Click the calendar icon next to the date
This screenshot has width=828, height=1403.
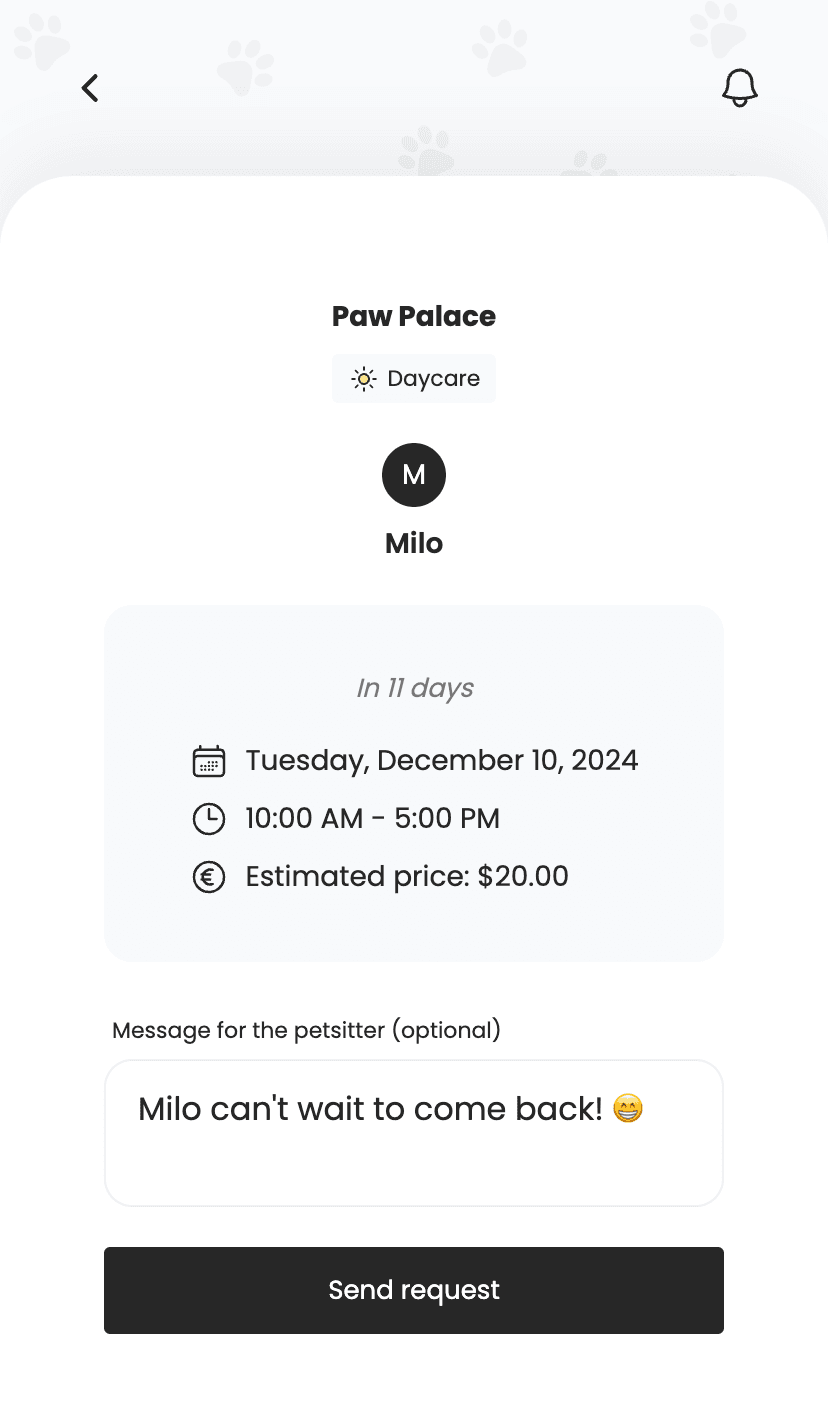click(x=208, y=761)
